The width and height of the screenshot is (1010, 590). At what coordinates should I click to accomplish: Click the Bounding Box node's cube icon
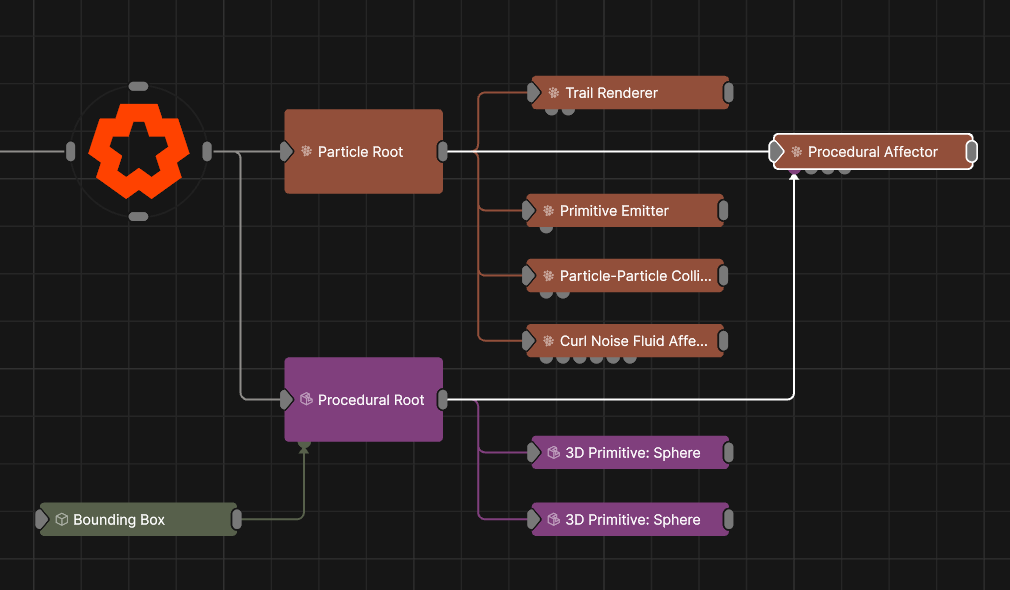coord(61,520)
